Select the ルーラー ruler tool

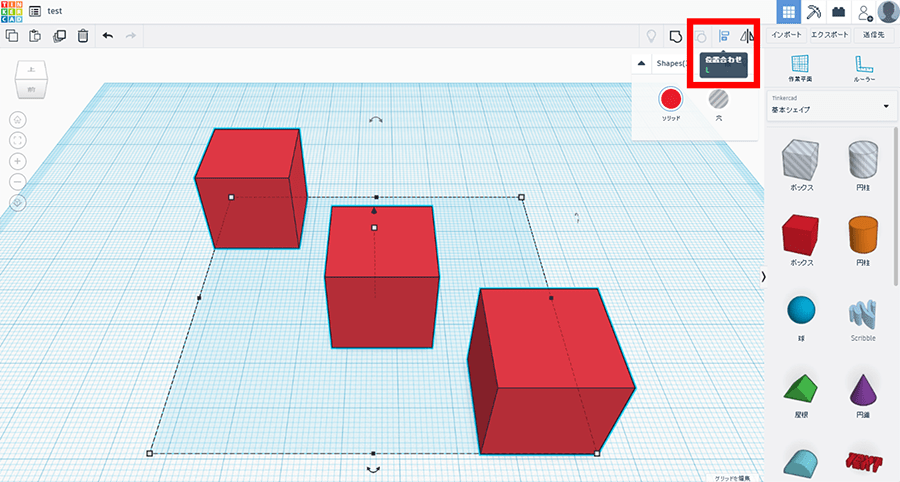tap(864, 68)
